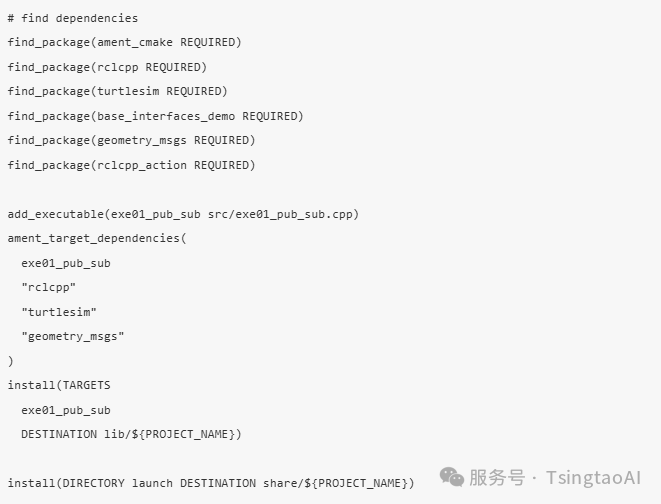This screenshot has width=661, height=504.
Task: Click the 服务号 watermark label
Action: 497,478
